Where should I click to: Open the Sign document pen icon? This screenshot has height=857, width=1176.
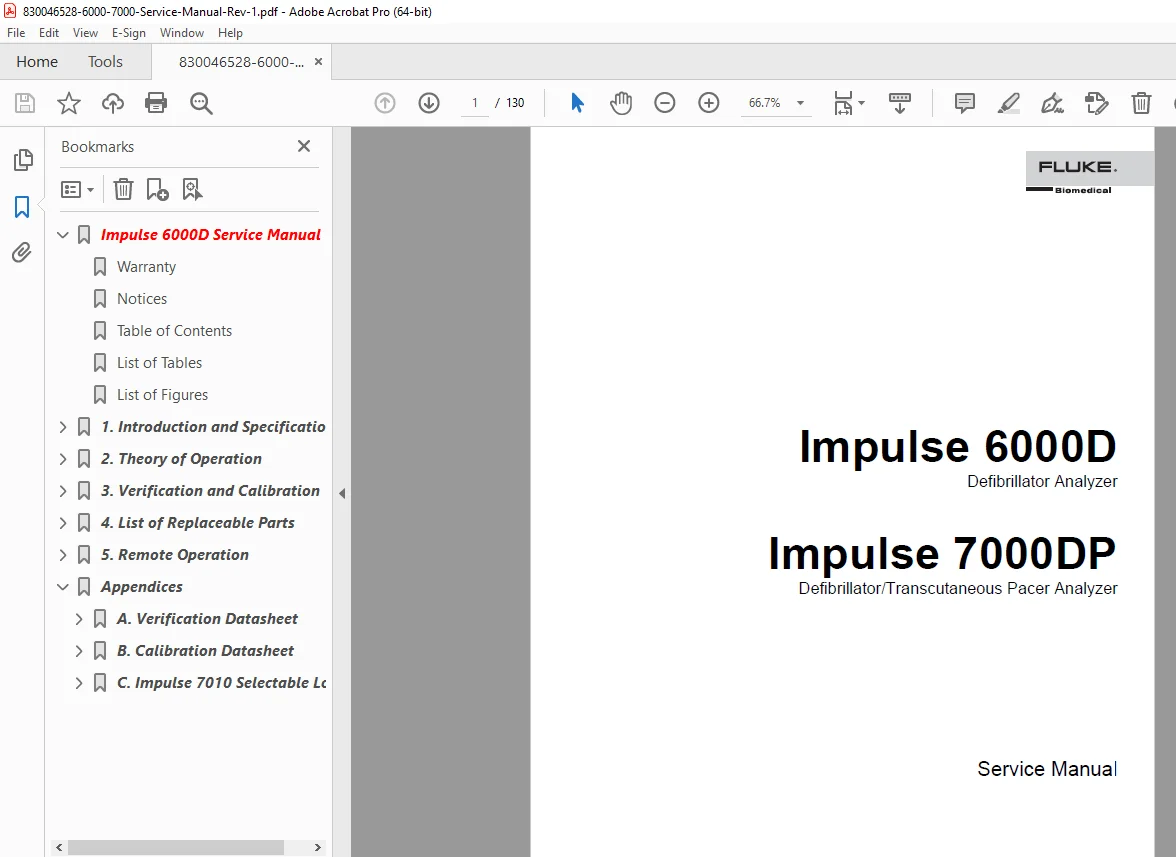point(1052,103)
